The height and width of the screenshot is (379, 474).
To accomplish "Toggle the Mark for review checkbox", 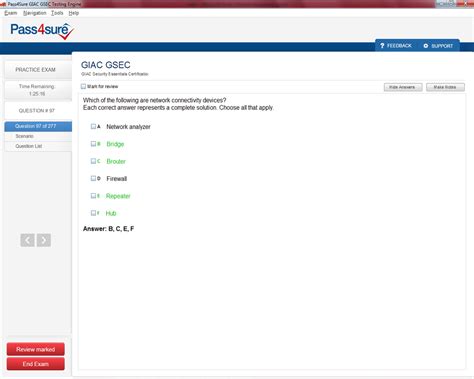I will coord(83,86).
